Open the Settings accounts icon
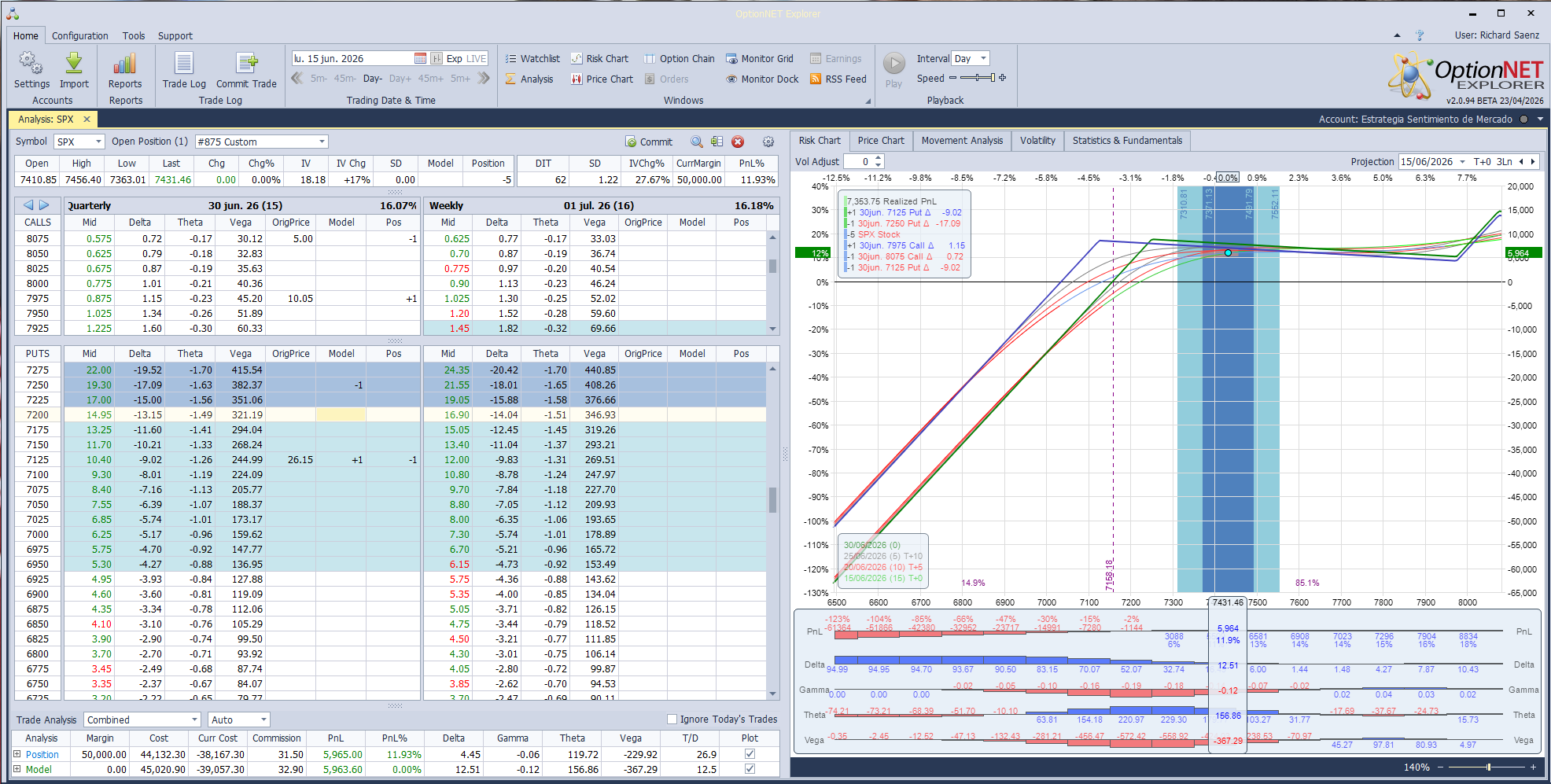The image size is (1551, 784). (31, 70)
